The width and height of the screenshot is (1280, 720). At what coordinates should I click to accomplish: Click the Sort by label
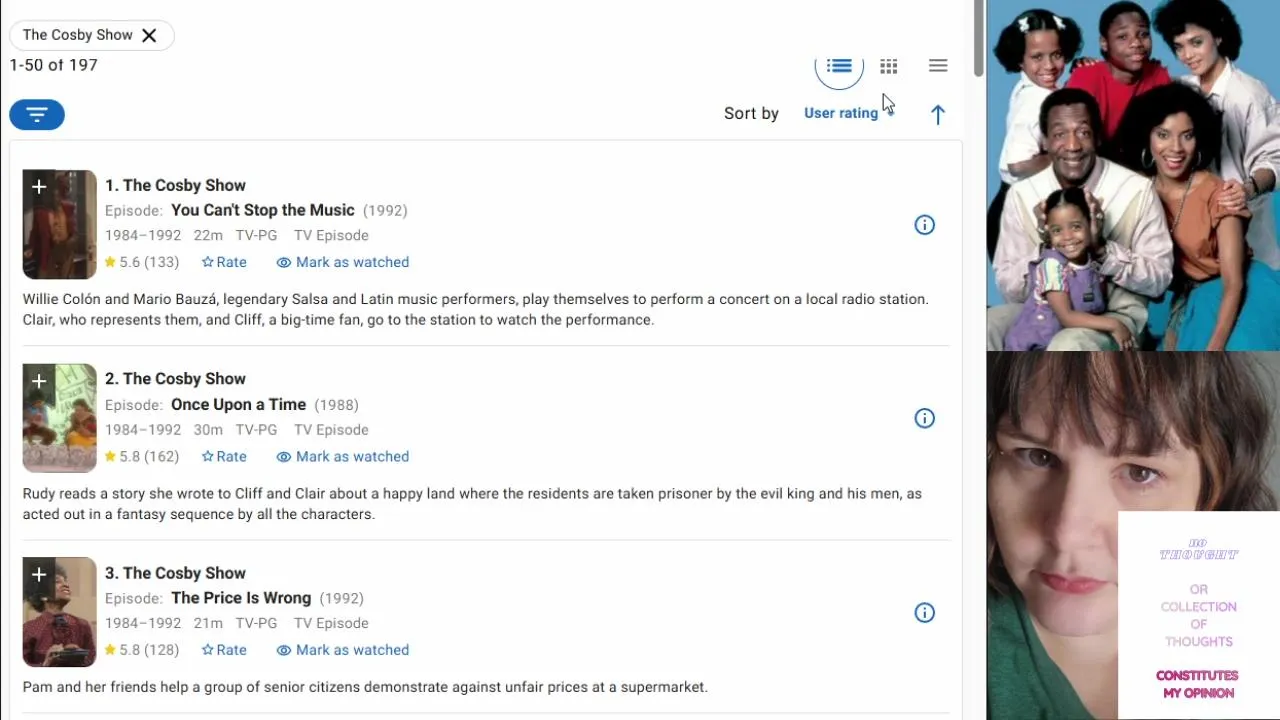[x=751, y=113]
